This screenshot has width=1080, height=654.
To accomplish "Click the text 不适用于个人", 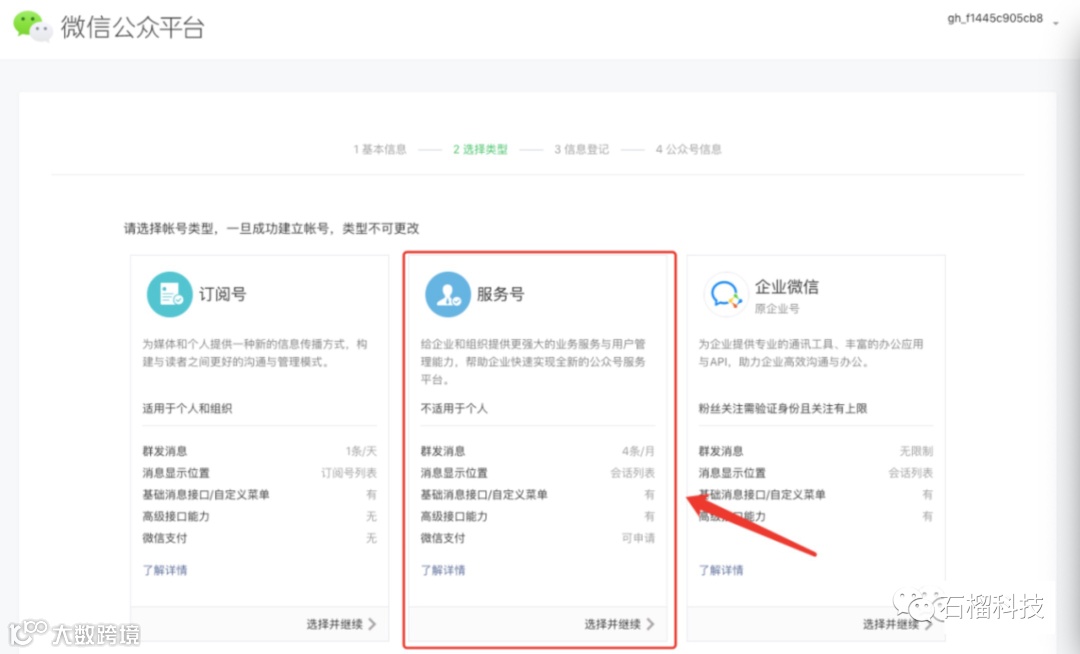I will 454,408.
